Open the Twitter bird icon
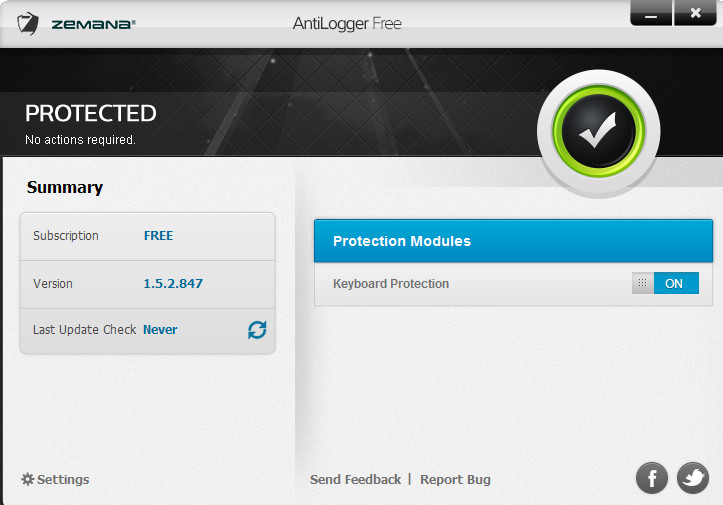The width and height of the screenshot is (723, 505). click(693, 478)
